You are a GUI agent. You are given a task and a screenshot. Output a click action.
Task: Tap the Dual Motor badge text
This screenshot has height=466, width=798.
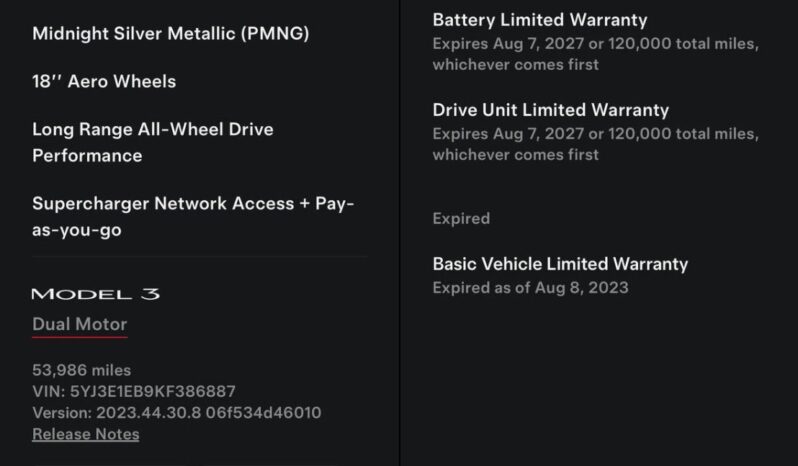(x=79, y=324)
